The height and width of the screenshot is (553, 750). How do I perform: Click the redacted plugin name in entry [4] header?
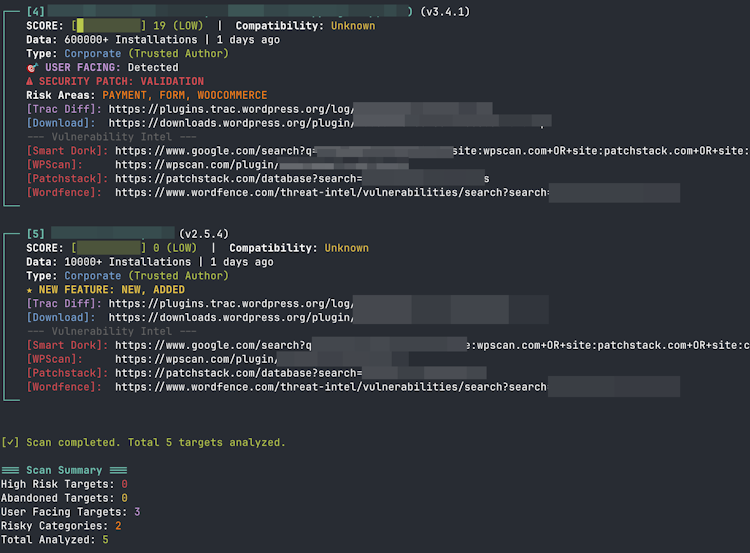[x=229, y=11]
